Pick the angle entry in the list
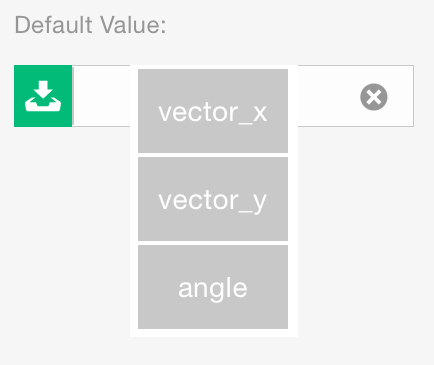Viewport: 434px width, 365px height. pos(213,287)
